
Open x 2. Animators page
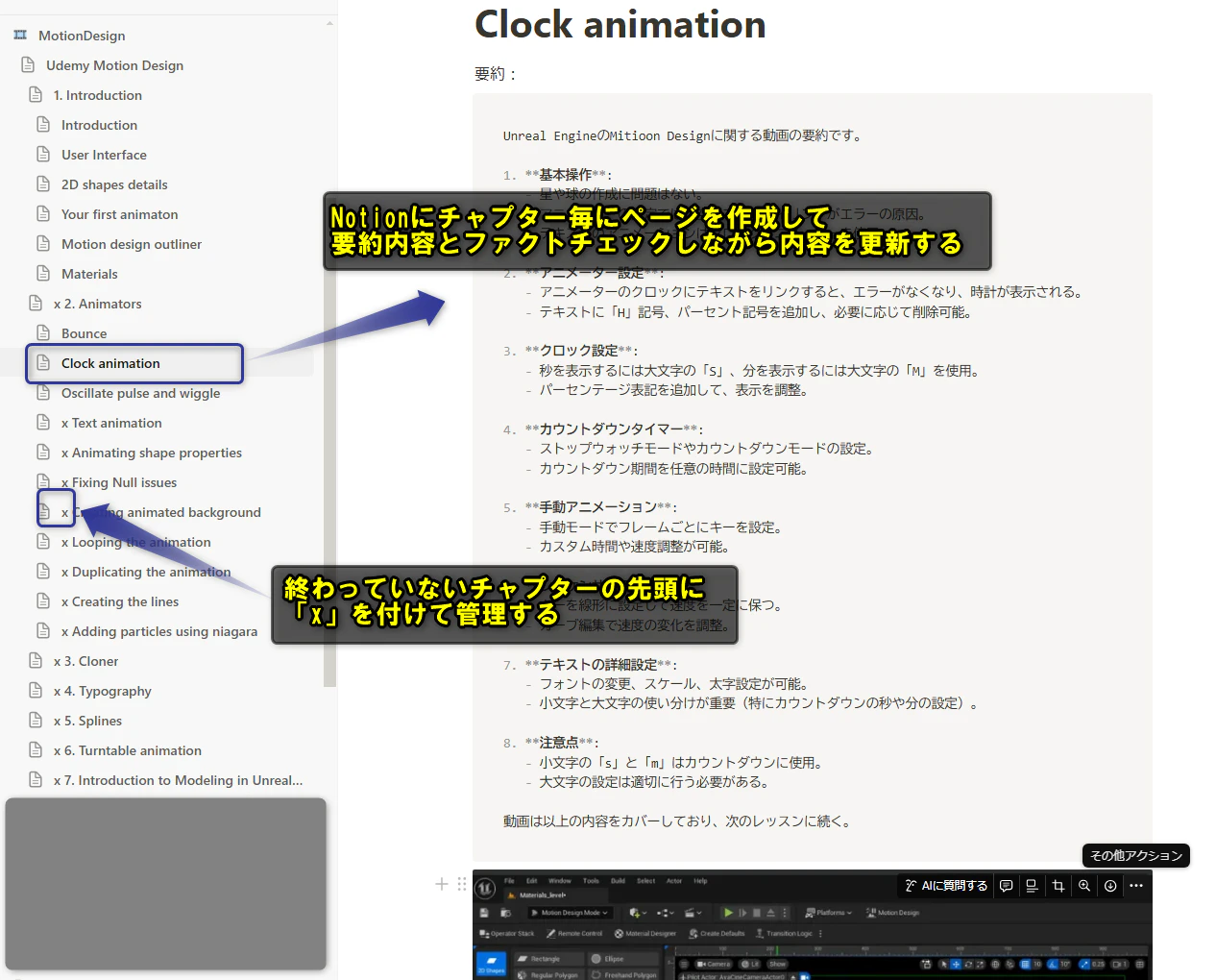(98, 304)
